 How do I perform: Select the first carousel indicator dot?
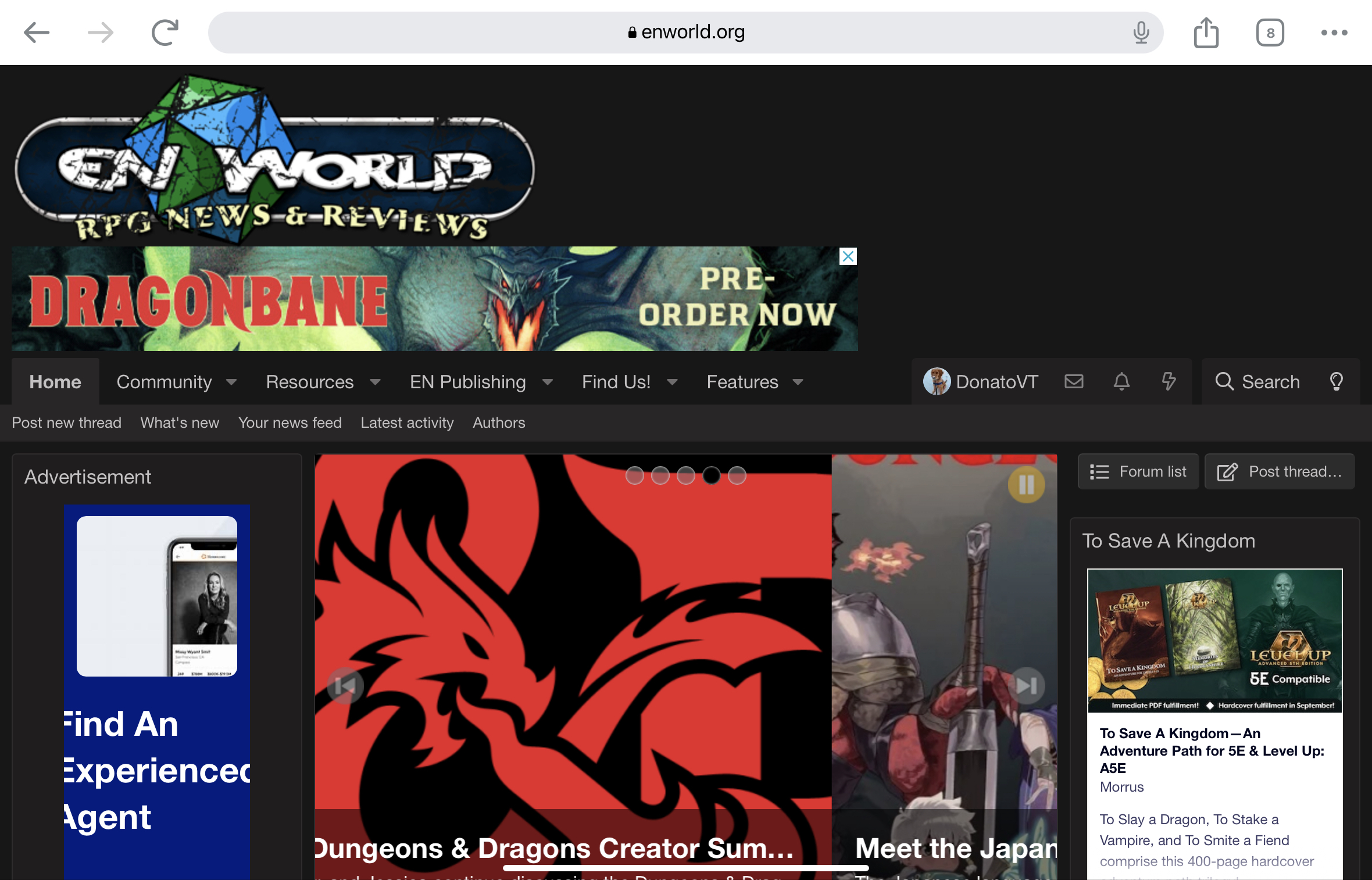pos(634,475)
